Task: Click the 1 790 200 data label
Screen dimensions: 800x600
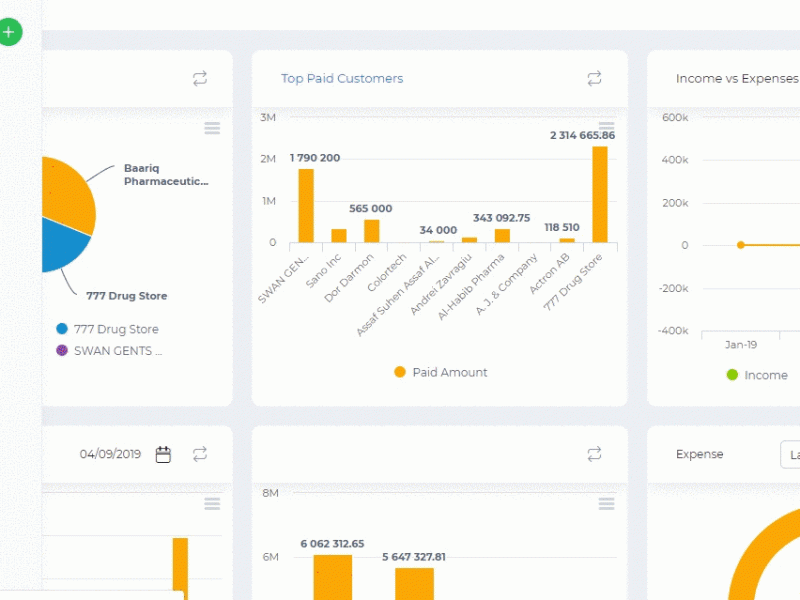Action: pos(315,158)
